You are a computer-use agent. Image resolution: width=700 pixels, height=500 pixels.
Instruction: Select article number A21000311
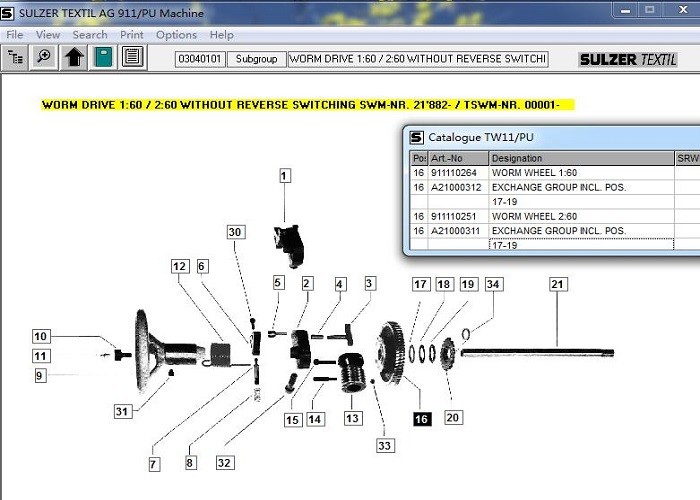point(455,231)
